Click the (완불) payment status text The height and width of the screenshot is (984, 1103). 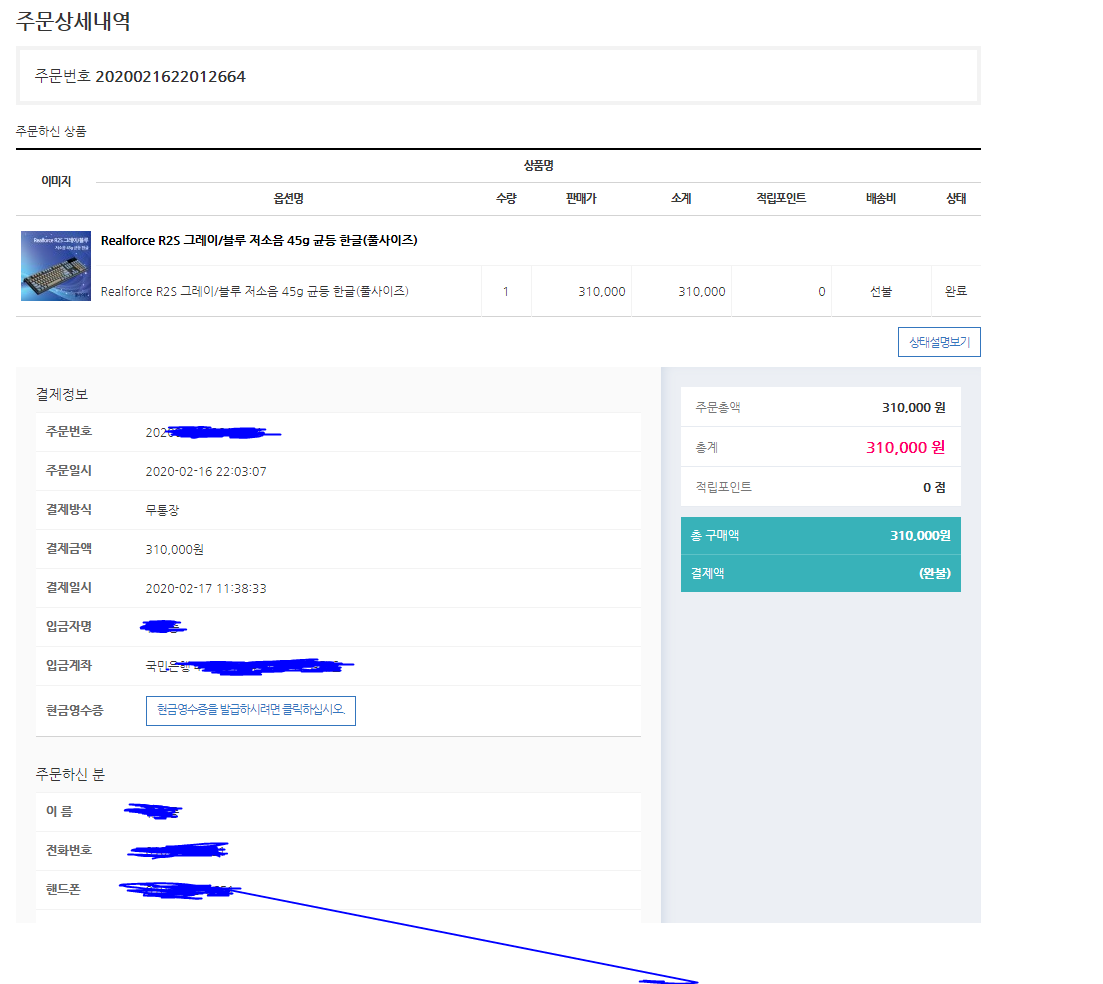pyautogui.click(x=935, y=574)
